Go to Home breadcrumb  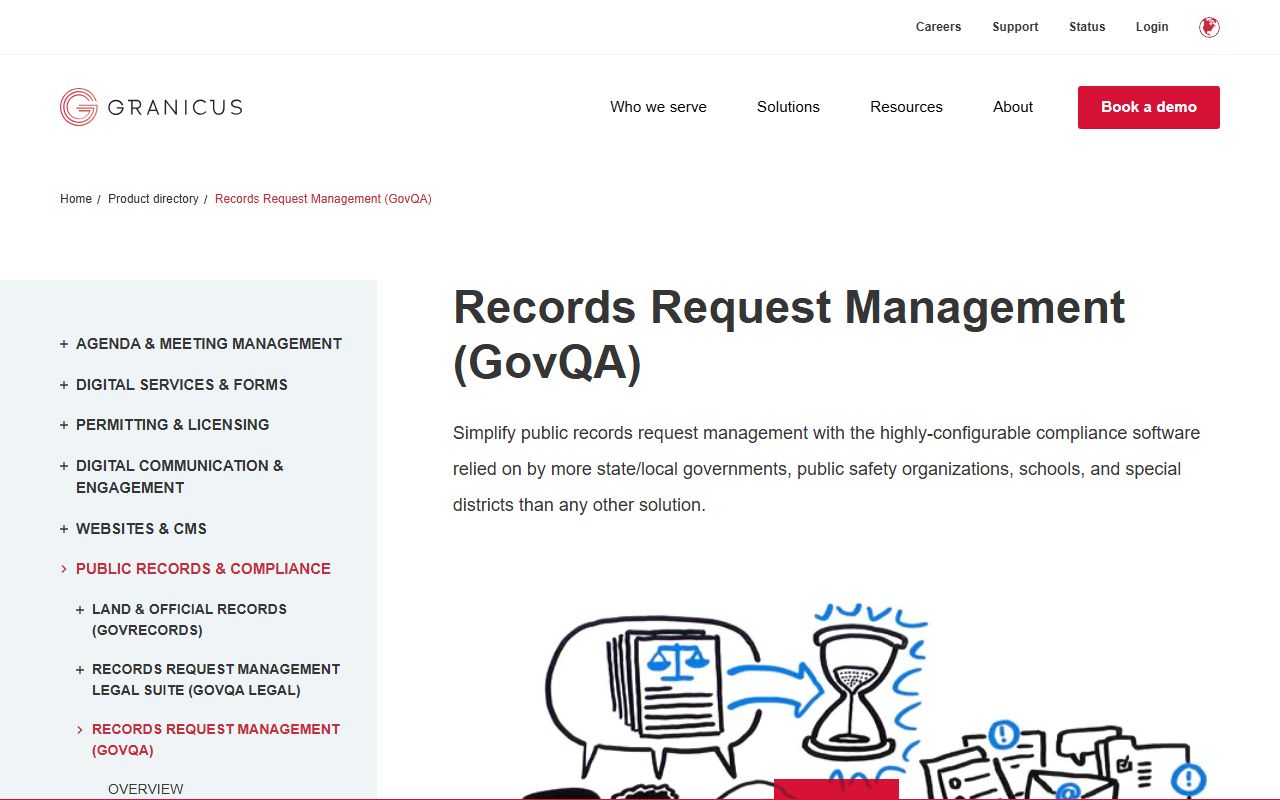pos(76,199)
